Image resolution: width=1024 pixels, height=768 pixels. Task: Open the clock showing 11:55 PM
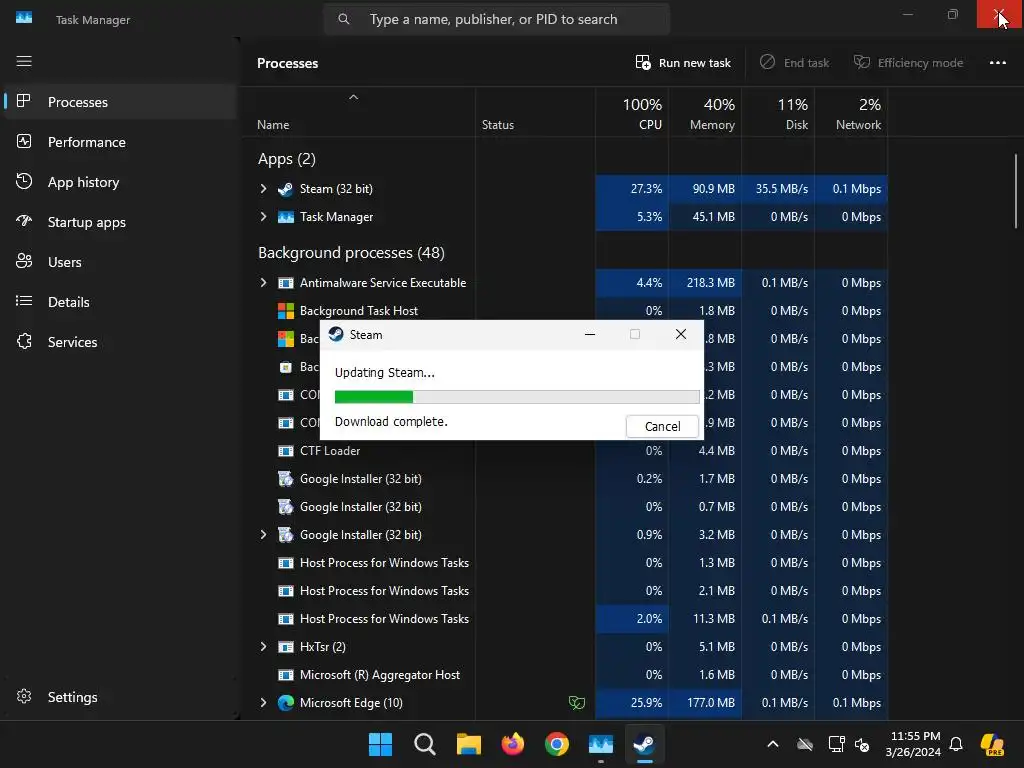click(914, 744)
